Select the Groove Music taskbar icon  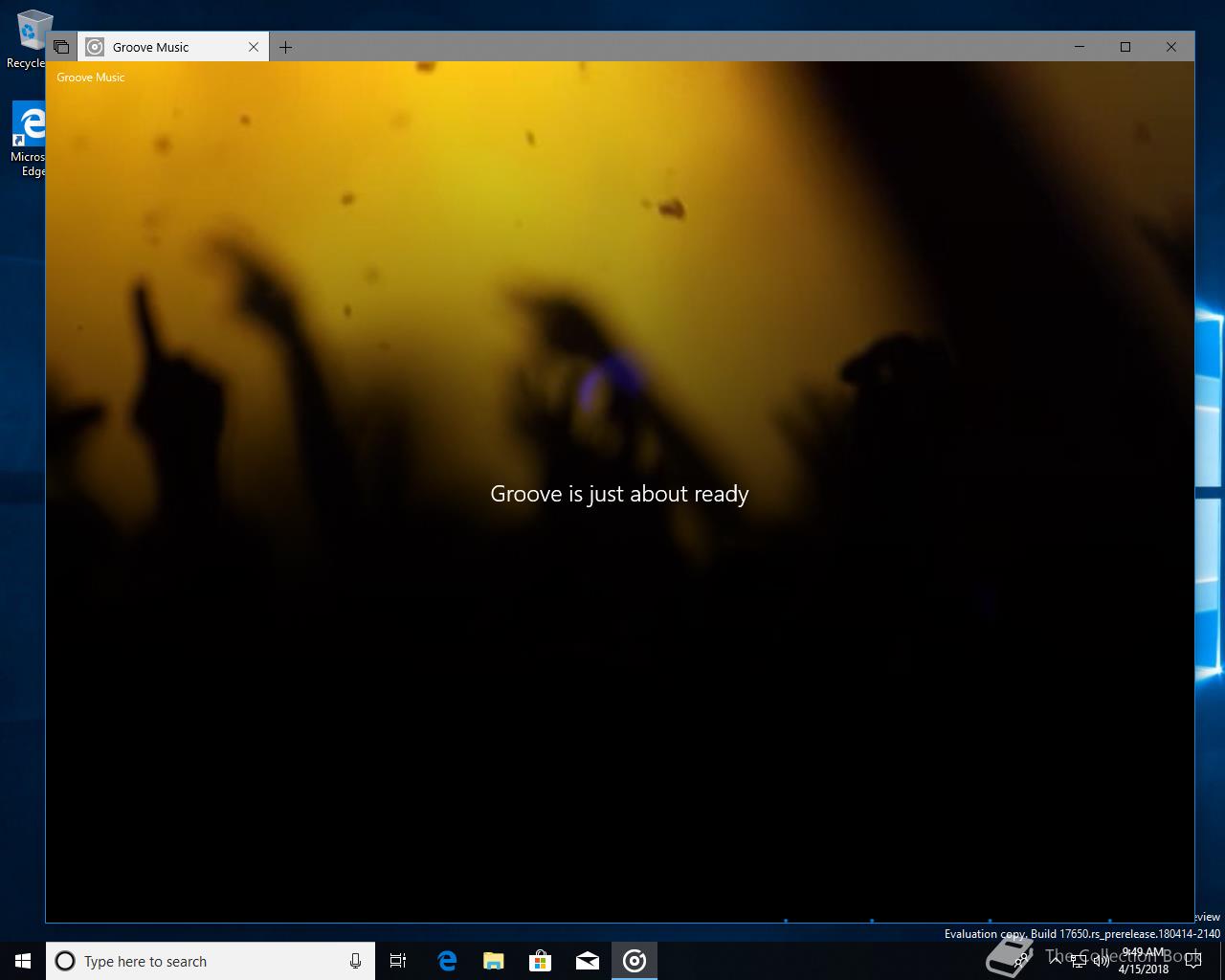click(635, 961)
